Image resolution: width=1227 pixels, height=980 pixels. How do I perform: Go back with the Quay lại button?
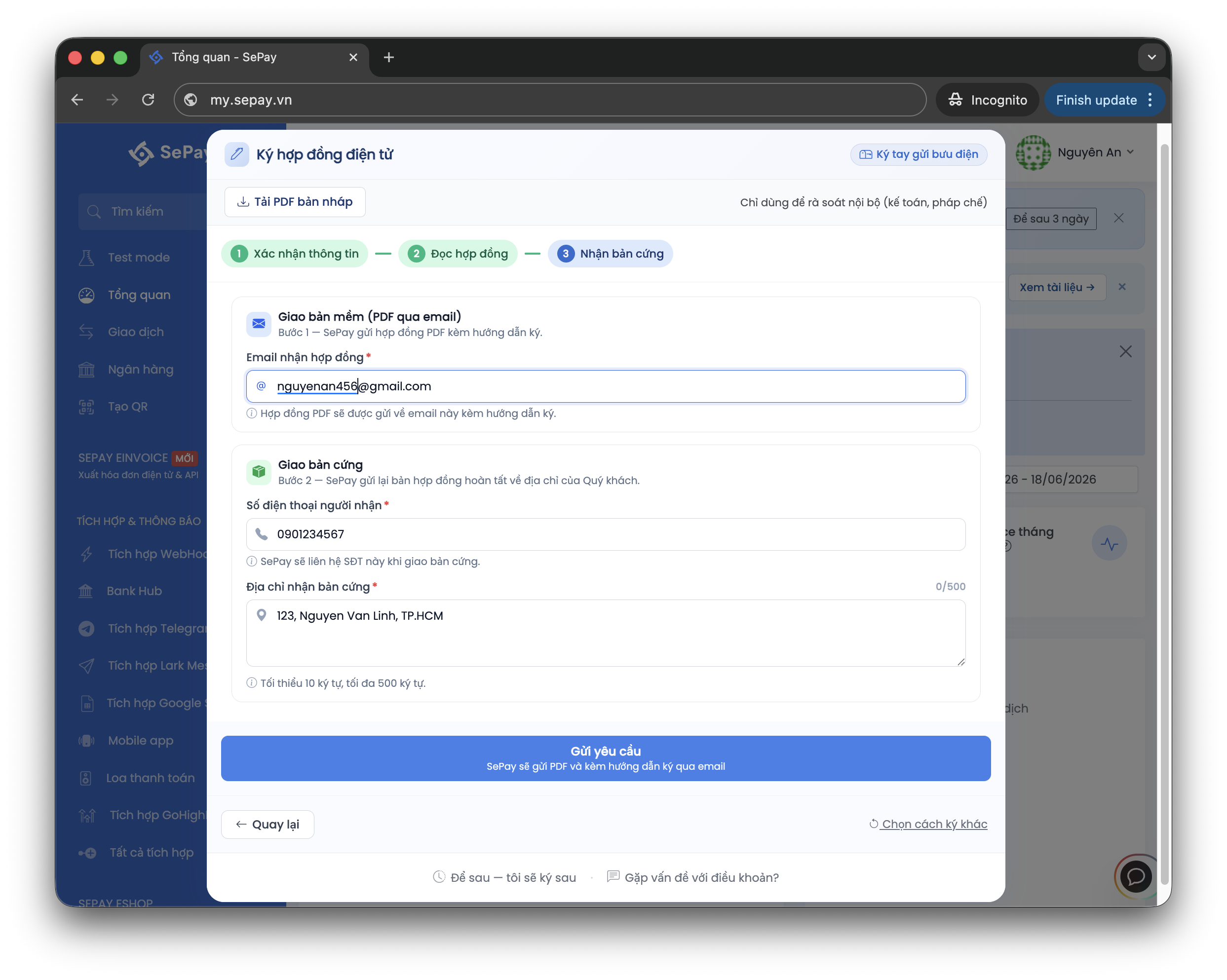(x=268, y=824)
